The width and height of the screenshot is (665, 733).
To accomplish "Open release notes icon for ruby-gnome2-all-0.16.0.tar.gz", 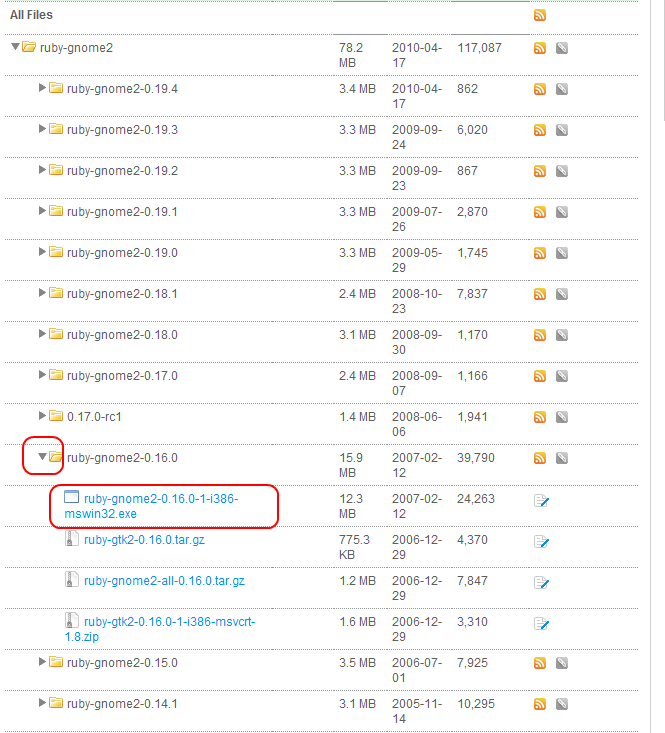I will (541, 582).
